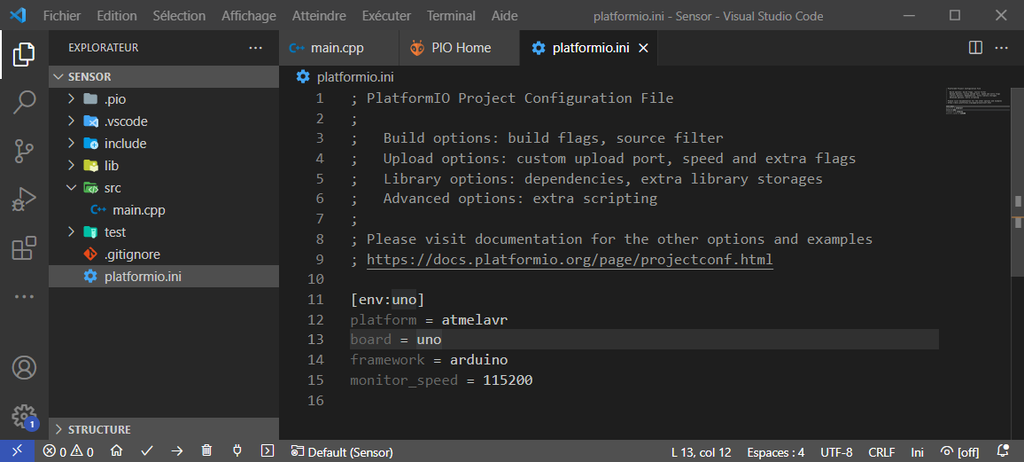The height and width of the screenshot is (462, 1024).
Task: Open editor More Actions ellipsis
Action: tap(1001, 48)
